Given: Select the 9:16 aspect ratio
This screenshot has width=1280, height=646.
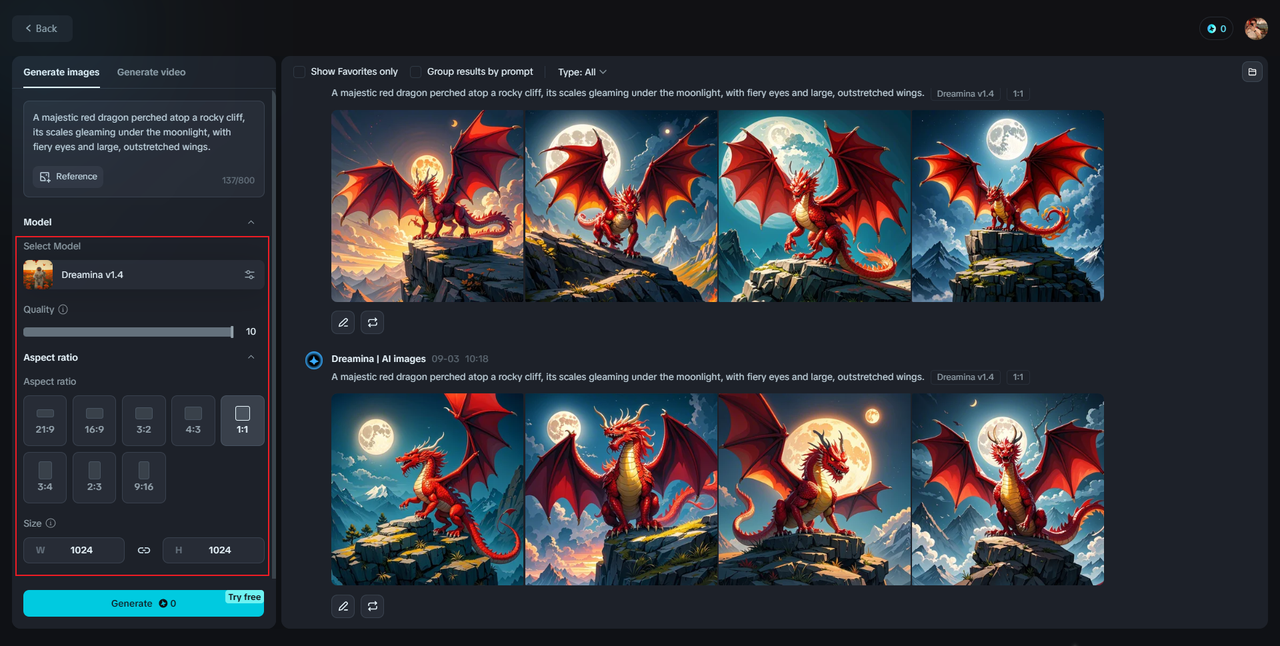Looking at the screenshot, I should (x=144, y=478).
